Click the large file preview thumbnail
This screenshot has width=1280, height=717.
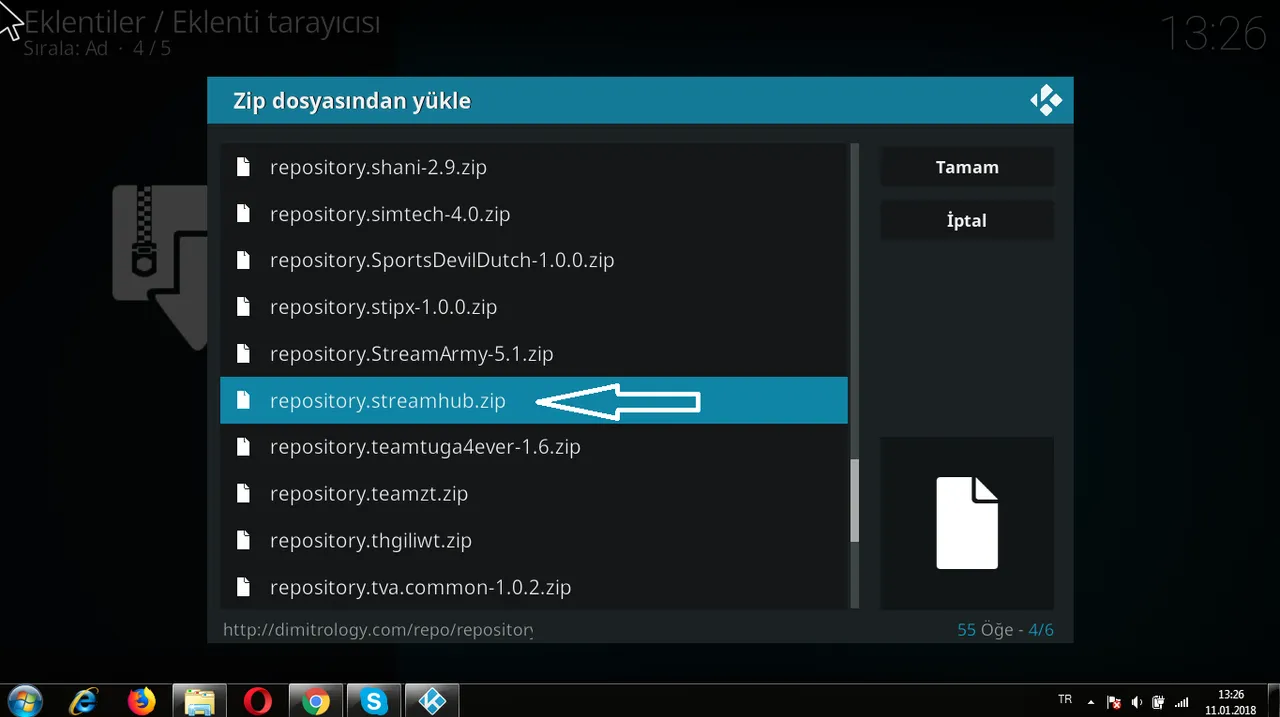click(x=967, y=523)
